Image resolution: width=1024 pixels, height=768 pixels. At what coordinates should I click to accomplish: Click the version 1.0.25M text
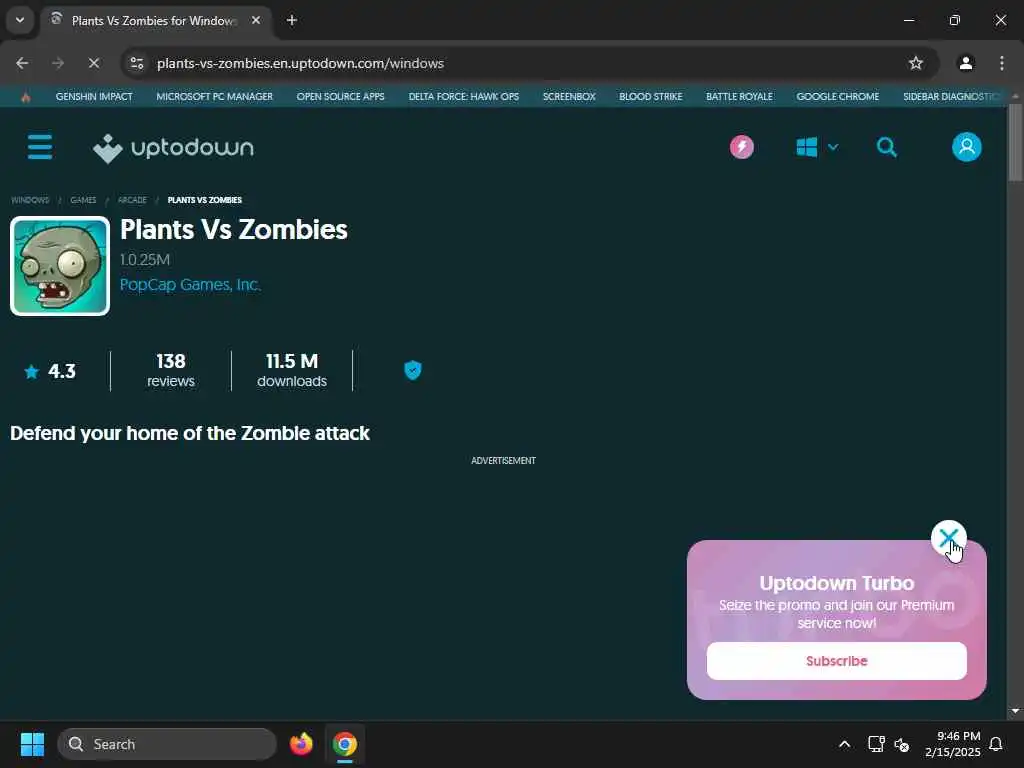(145, 260)
